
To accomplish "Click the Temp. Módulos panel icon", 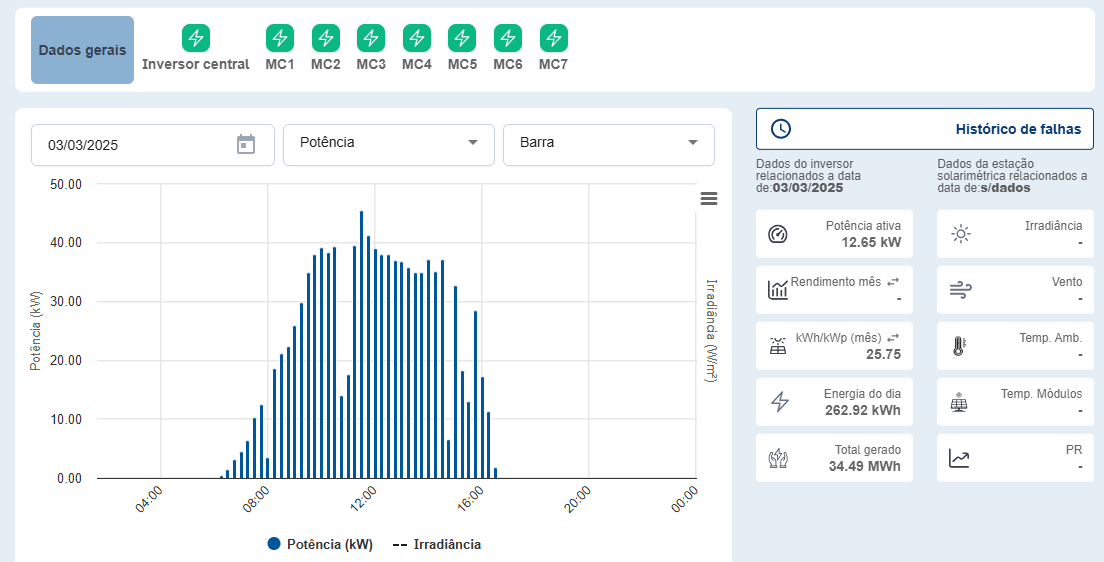I will pyautogui.click(x=959, y=401).
